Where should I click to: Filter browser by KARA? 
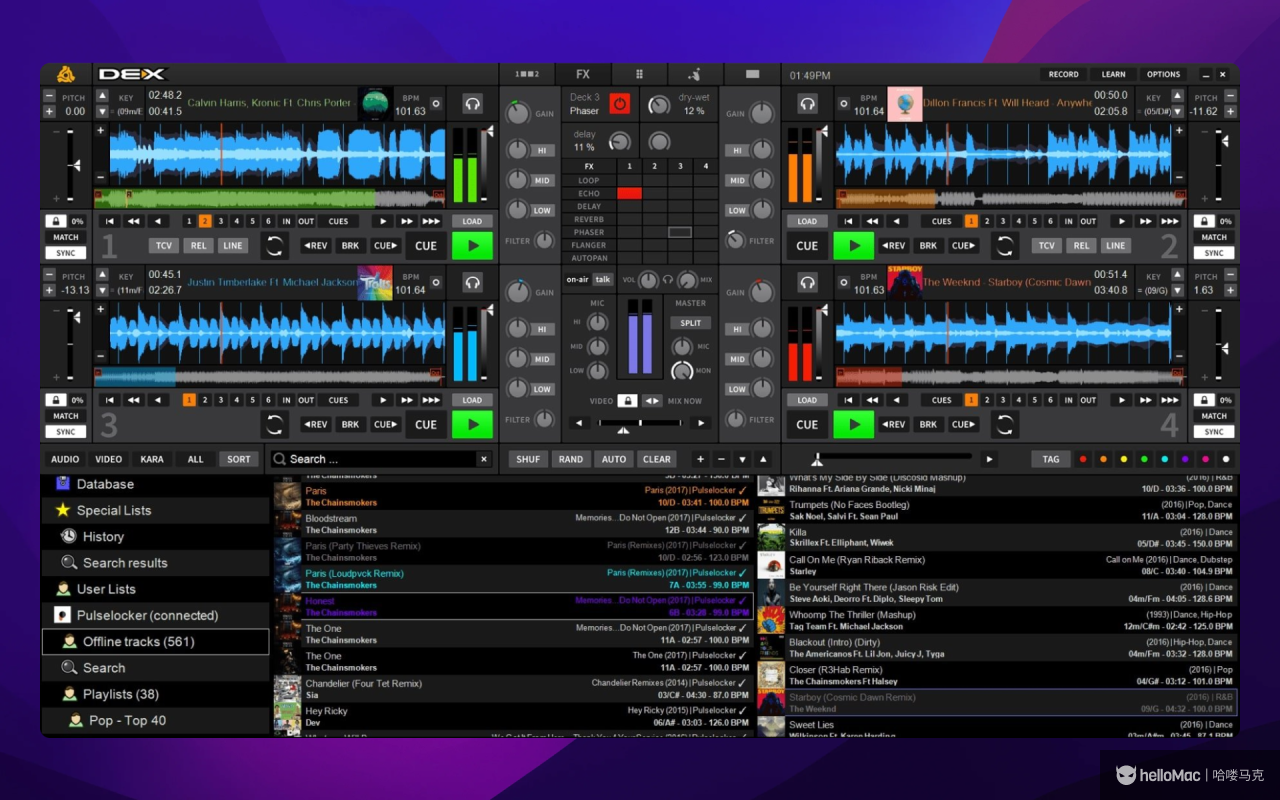(152, 459)
